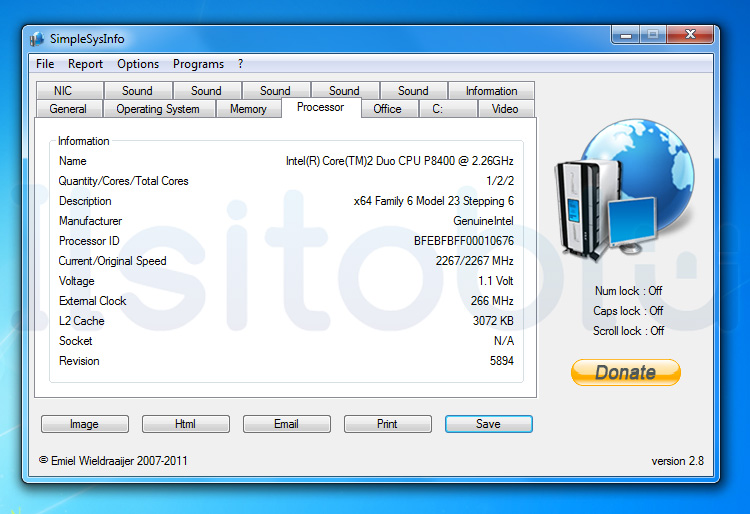
Task: Click the 1.1 Volt voltage value
Action: point(496,281)
